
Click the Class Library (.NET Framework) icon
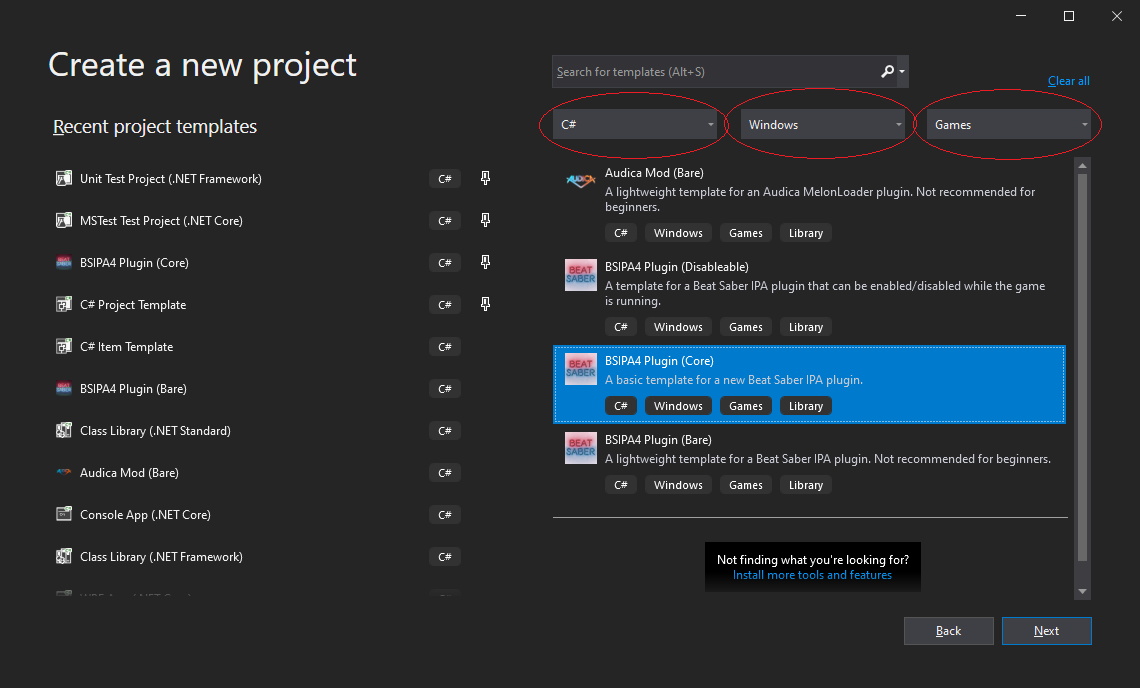pyautogui.click(x=64, y=556)
